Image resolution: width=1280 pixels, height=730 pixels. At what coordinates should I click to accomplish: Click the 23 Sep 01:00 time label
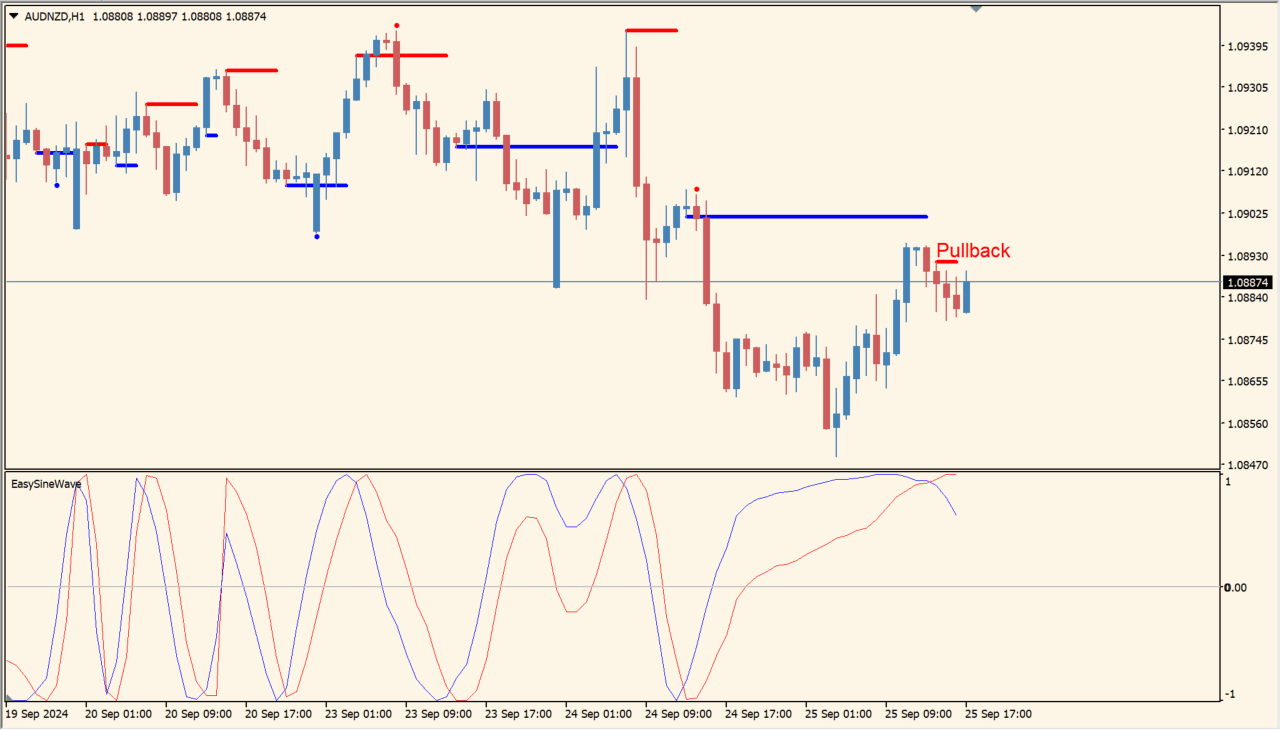pos(358,714)
